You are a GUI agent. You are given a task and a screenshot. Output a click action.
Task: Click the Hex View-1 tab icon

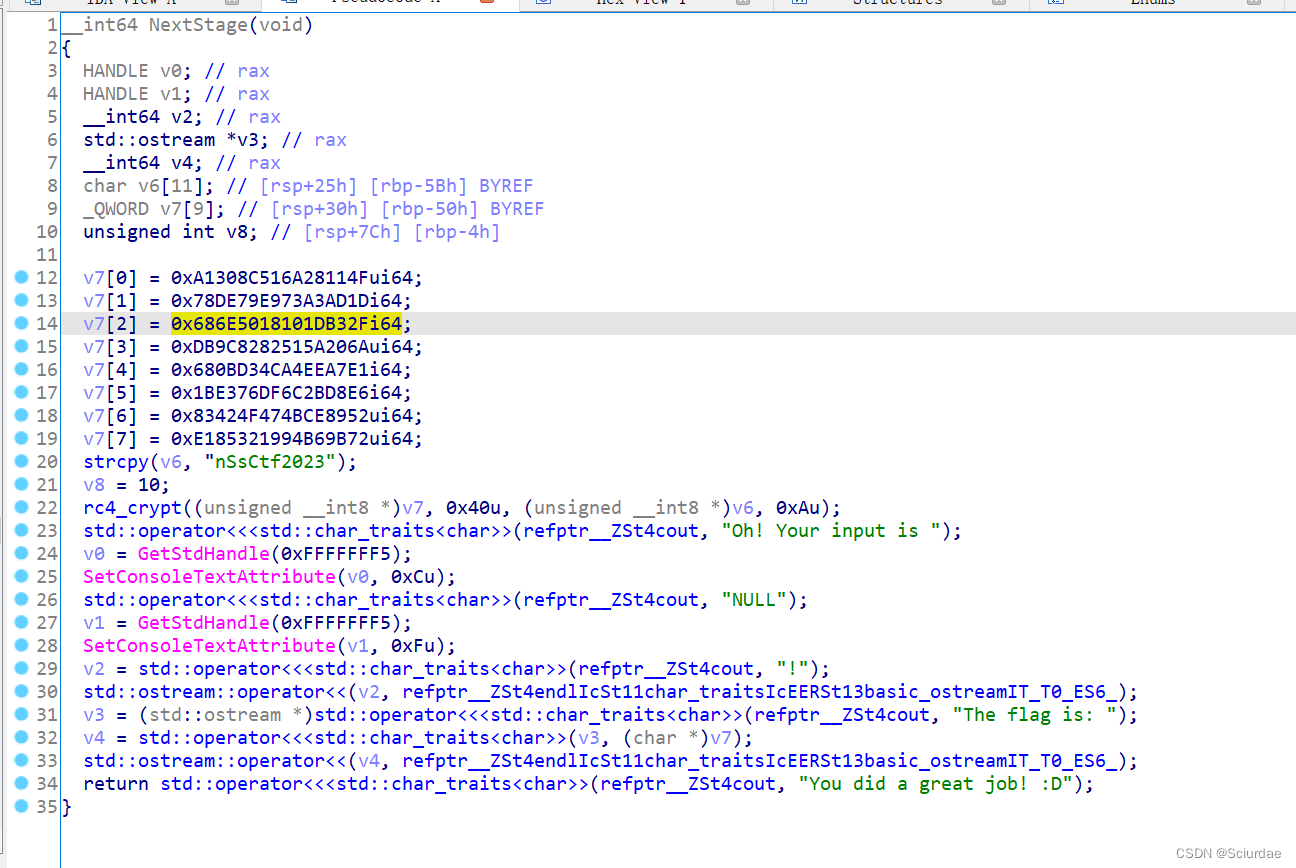click(x=544, y=4)
